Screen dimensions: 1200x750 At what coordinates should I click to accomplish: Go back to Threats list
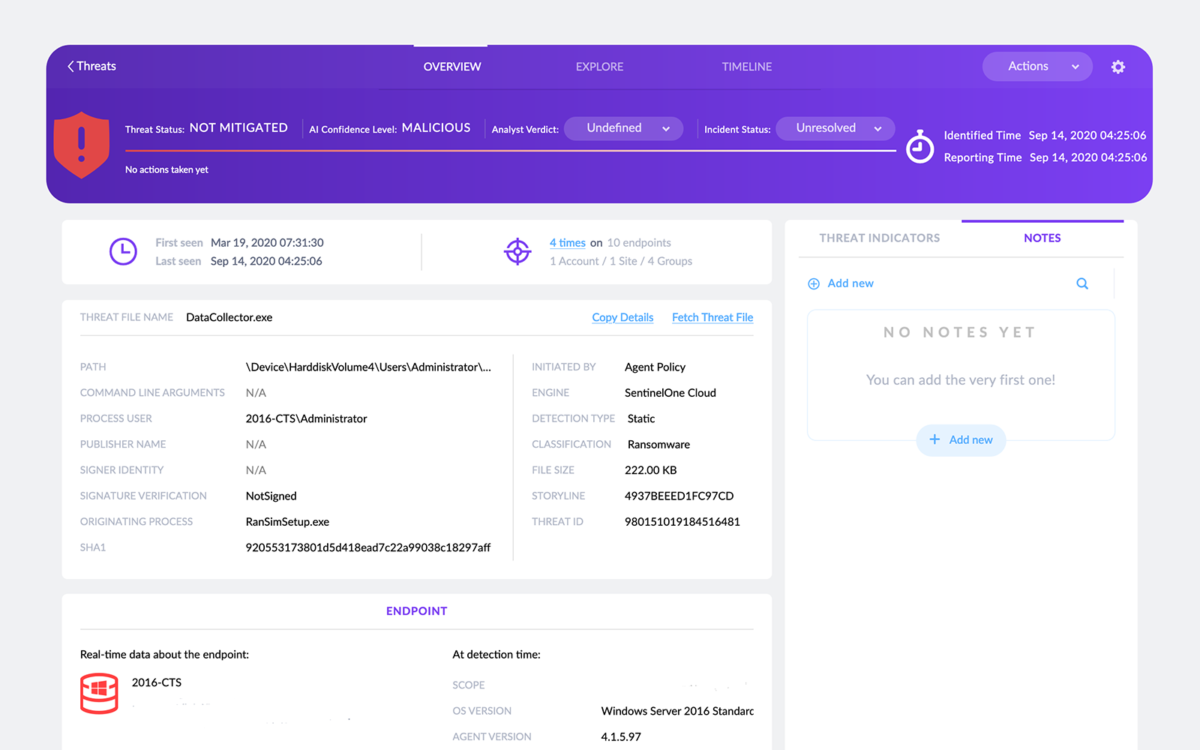tap(91, 67)
